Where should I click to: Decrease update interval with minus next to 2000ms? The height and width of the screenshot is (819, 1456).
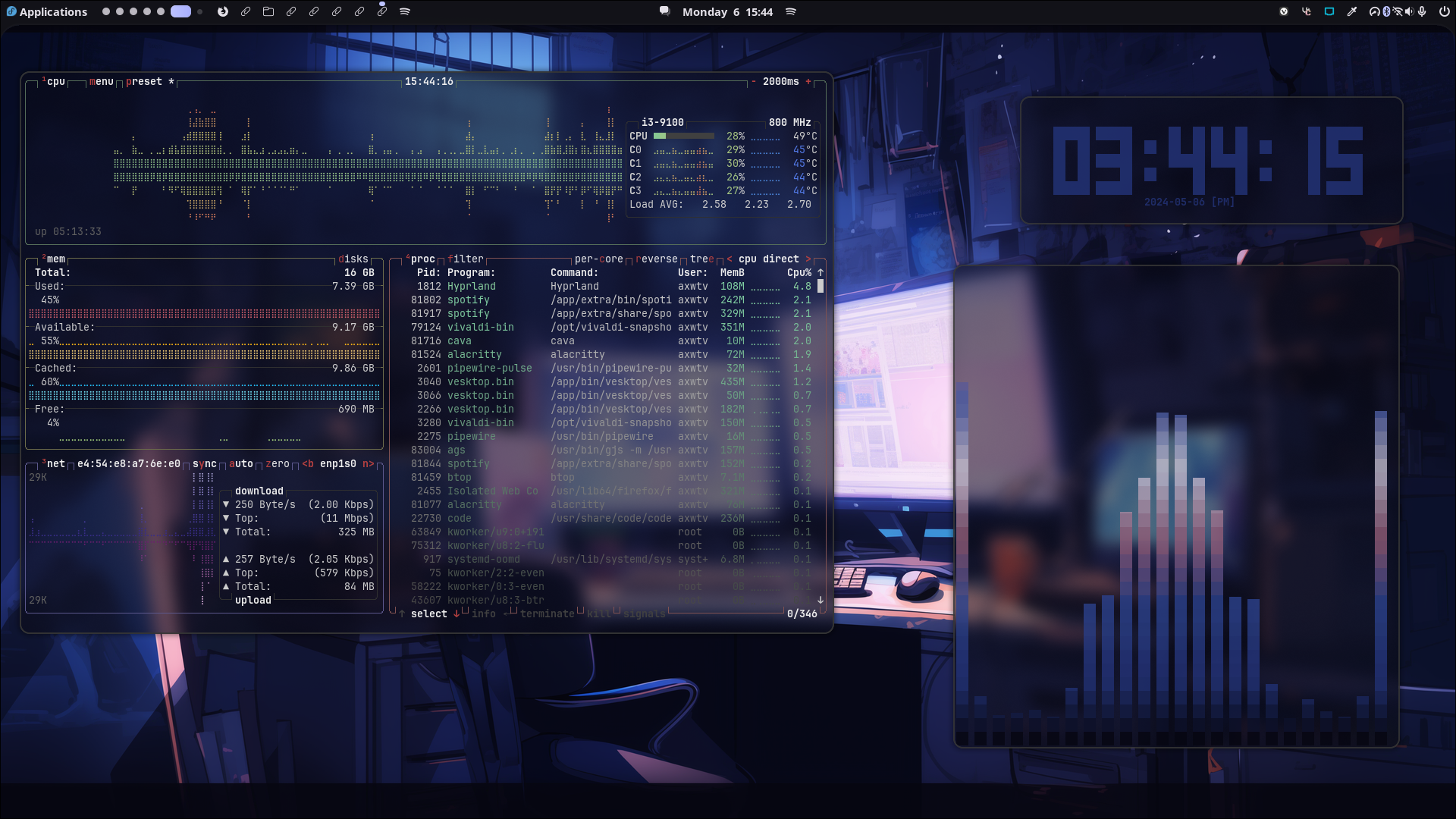coord(753,81)
